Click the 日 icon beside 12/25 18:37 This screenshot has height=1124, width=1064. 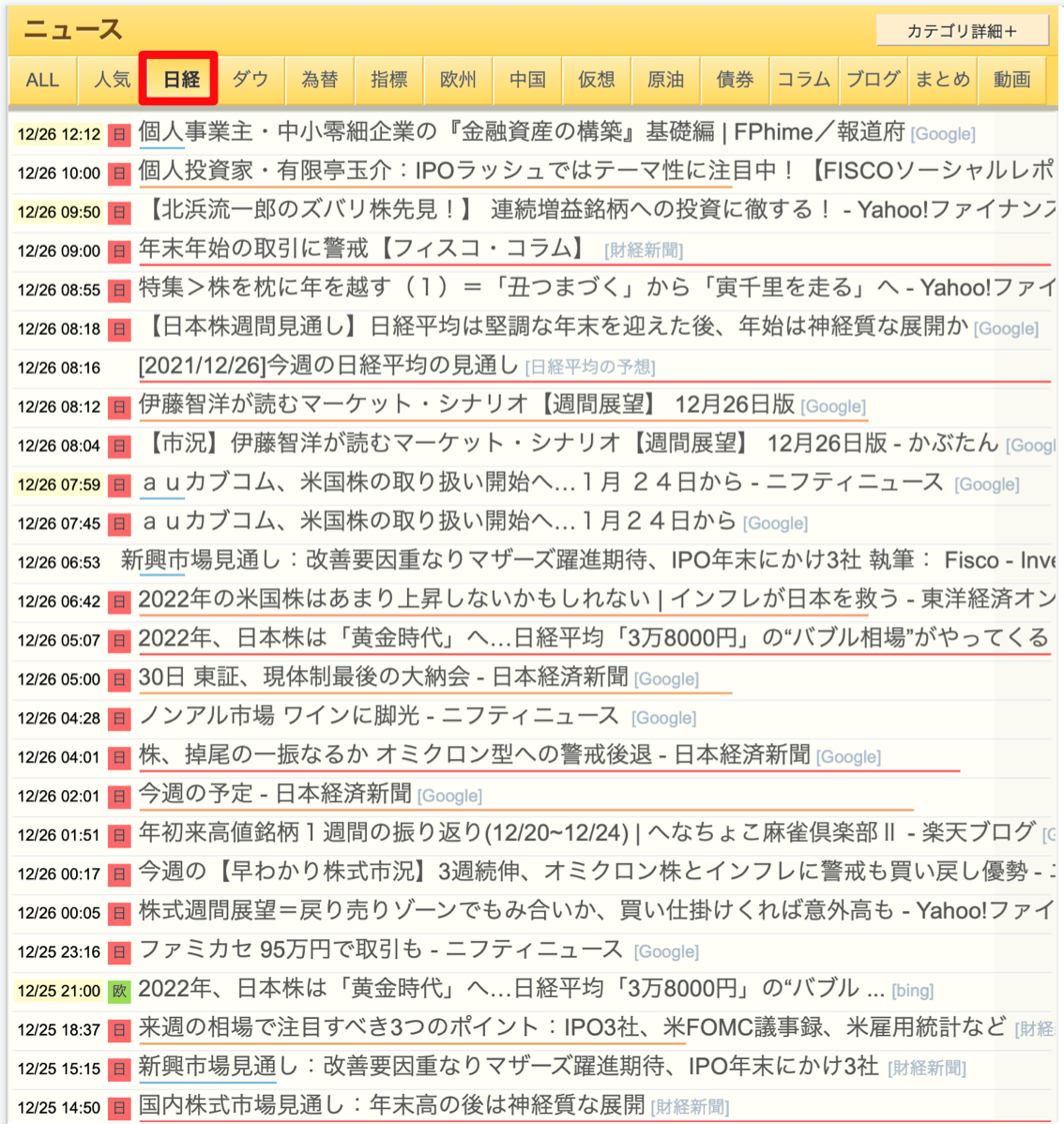tap(119, 1030)
